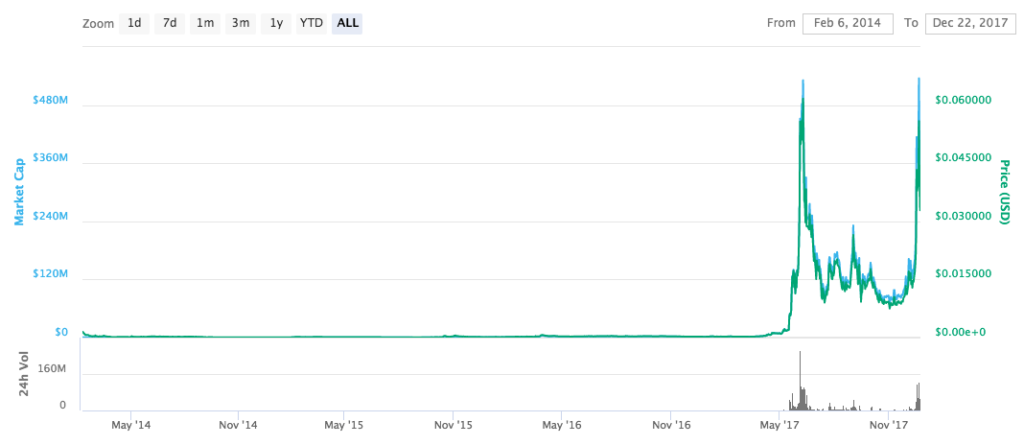Click the $0.045000 price label
Screen dimensions: 1024x445
963,158
